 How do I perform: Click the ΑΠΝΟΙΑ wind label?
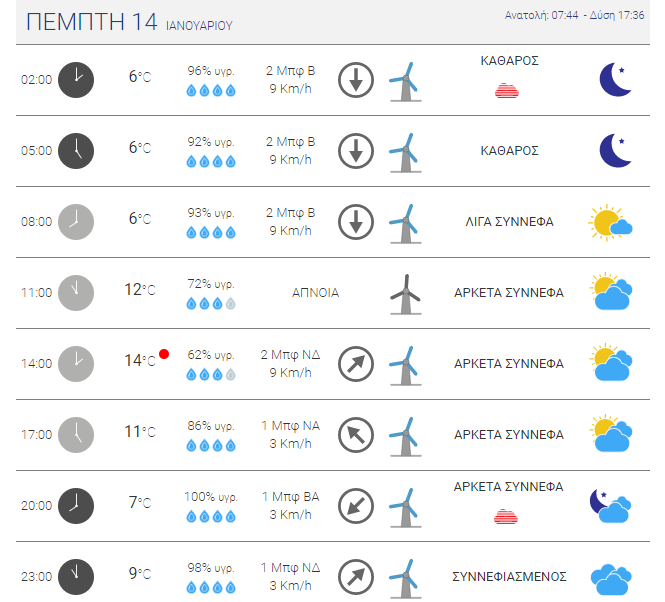(316, 293)
